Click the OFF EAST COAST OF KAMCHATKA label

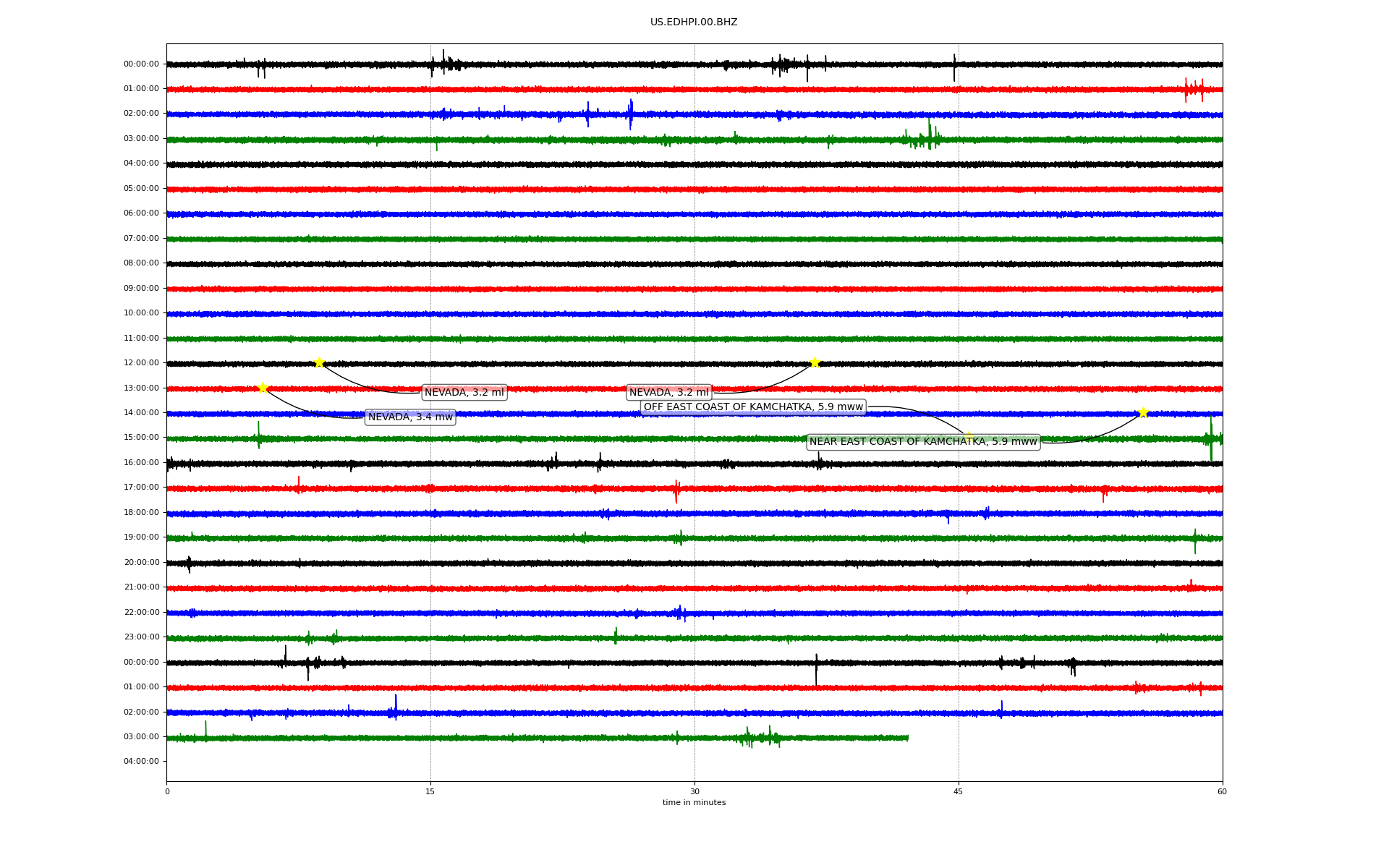(x=753, y=407)
